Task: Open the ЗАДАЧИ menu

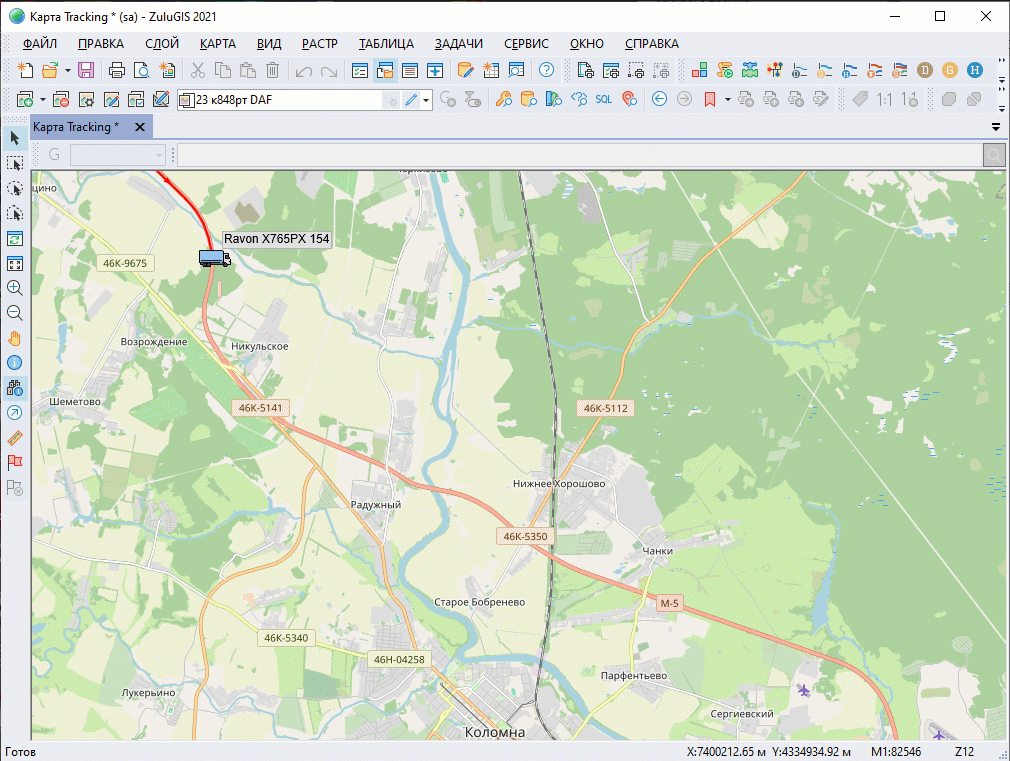Action: pos(459,44)
